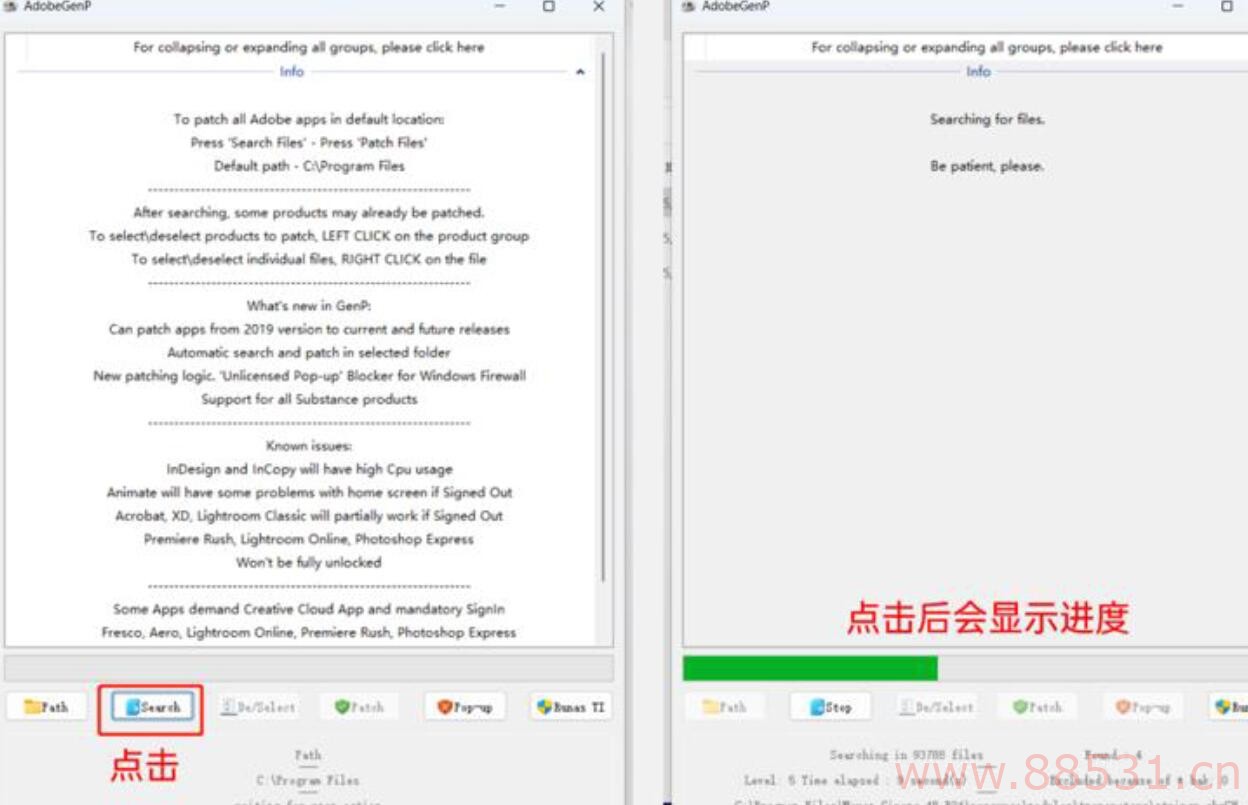Click 'Searching for files.' in right window
This screenshot has height=805, width=1248.
point(987,119)
